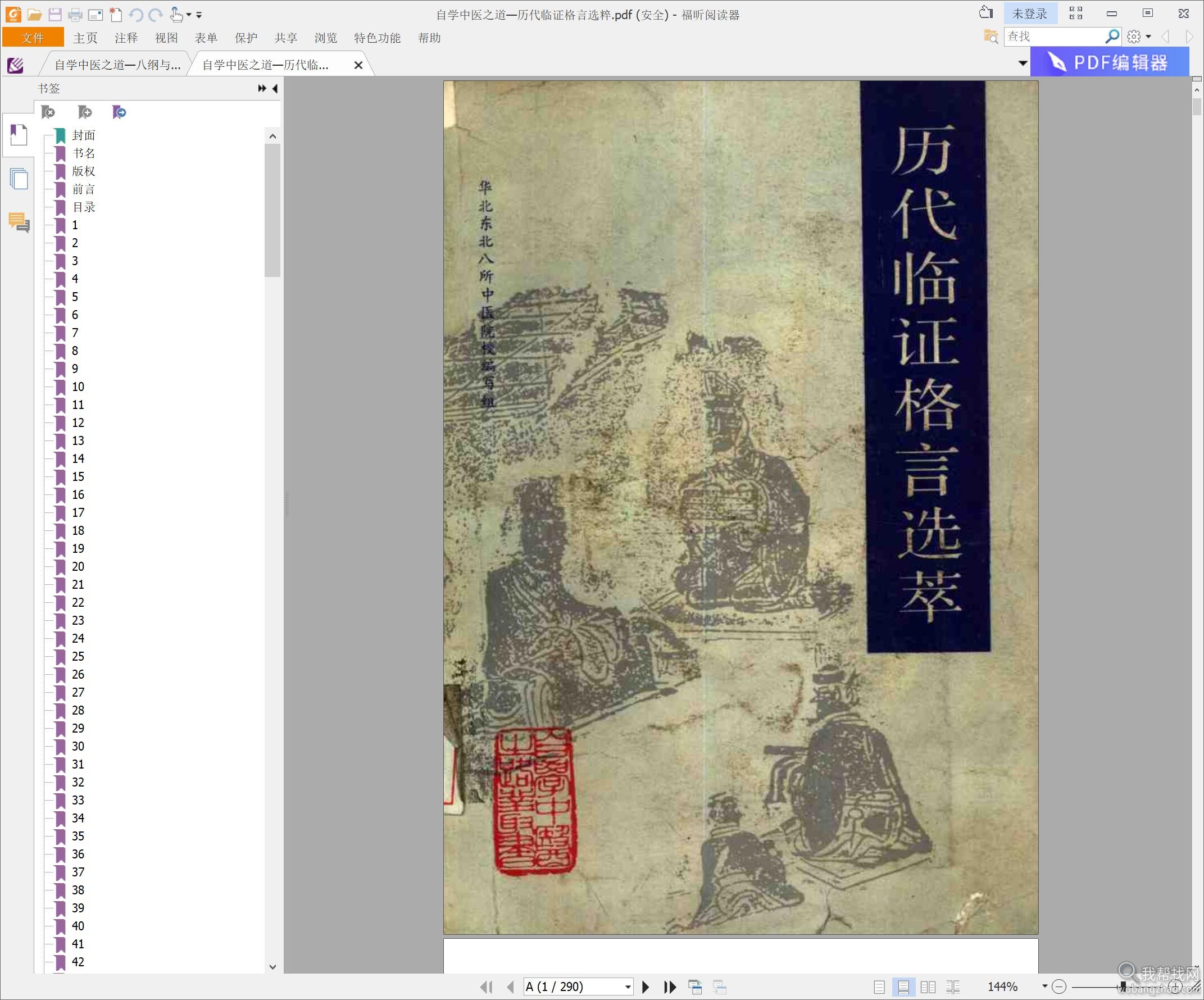
Task: Open the comments panel icon in the sidebar
Action: click(x=19, y=222)
